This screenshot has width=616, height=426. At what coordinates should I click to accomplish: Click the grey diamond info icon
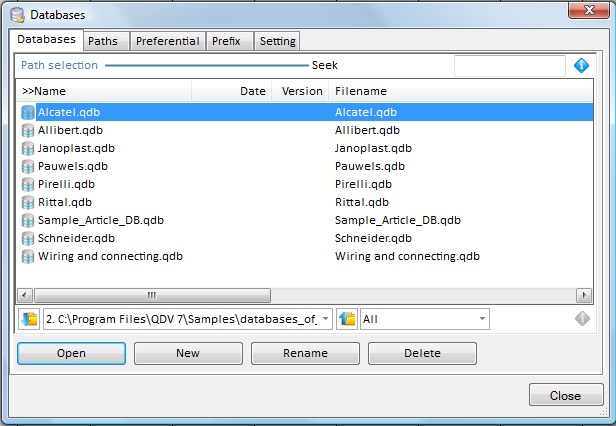pos(582,319)
